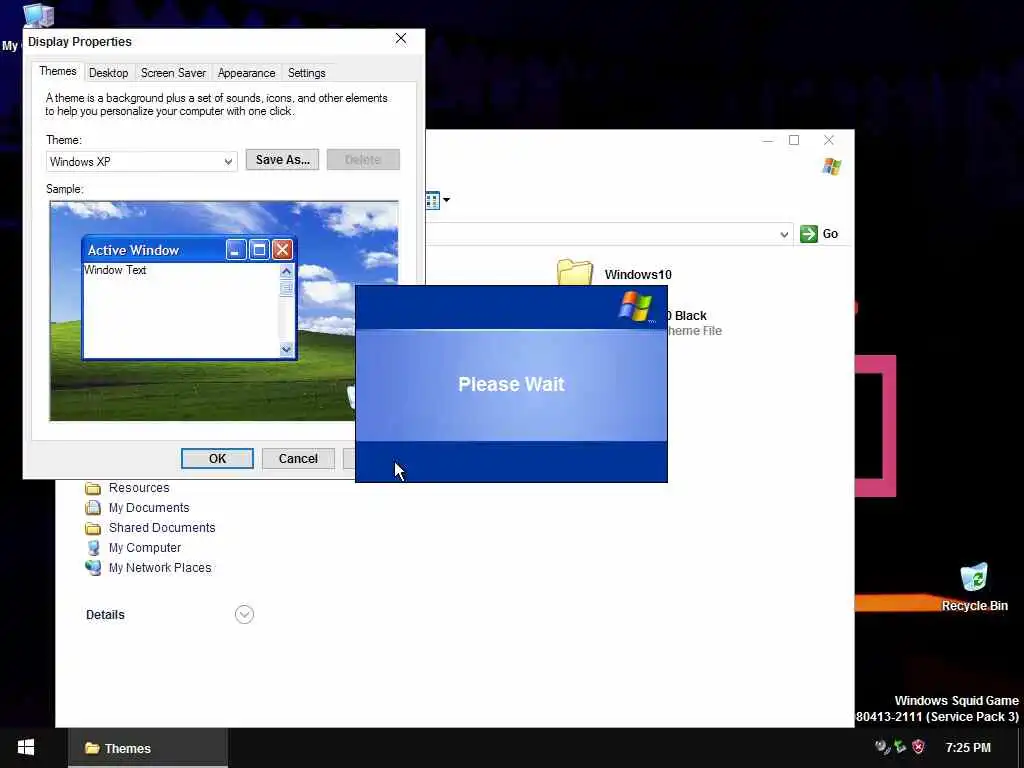Screen dimensions: 1024x768
Task: Click the Windows flag logo in Explorer
Action: tap(831, 167)
